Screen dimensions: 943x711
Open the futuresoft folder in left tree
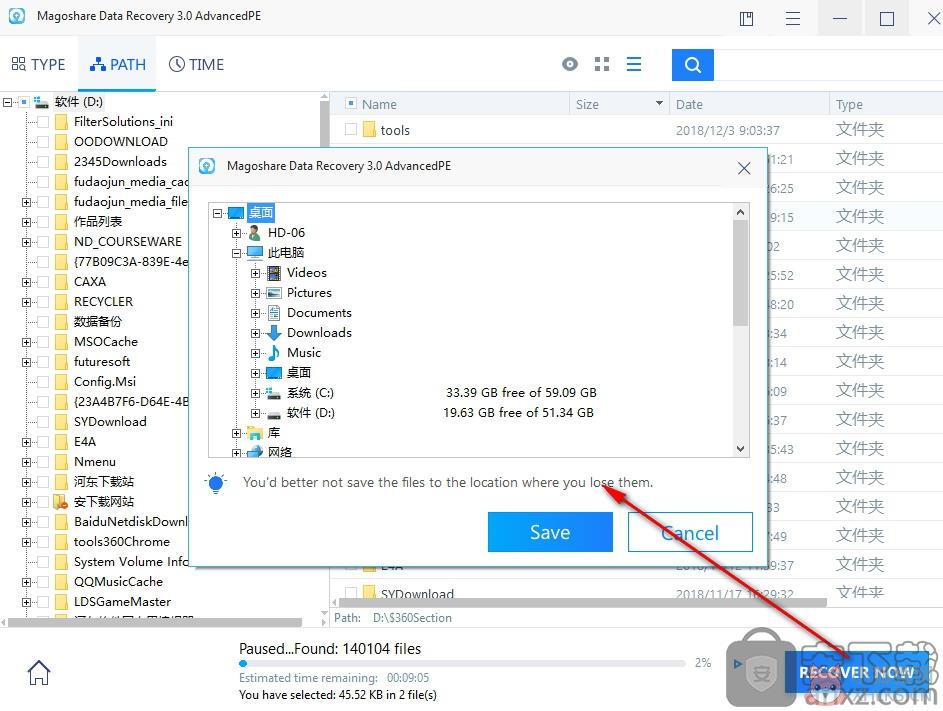[x=102, y=362]
